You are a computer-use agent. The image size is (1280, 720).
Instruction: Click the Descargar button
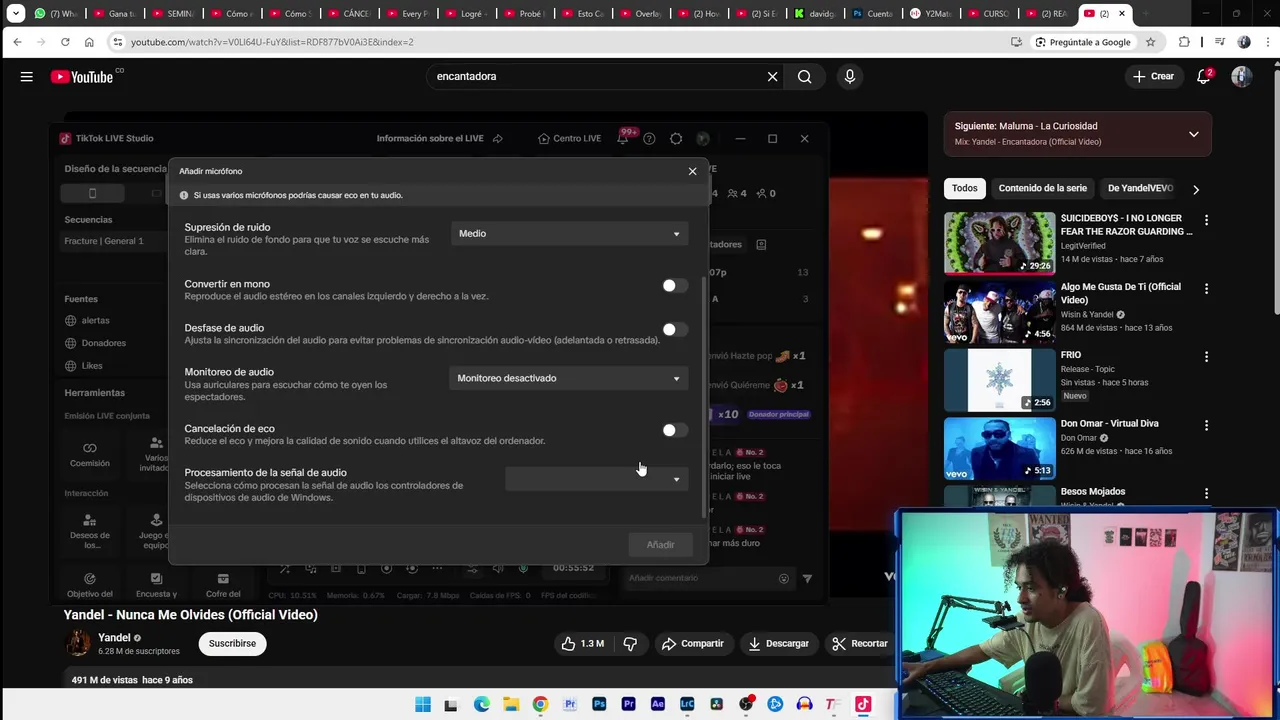tap(779, 643)
